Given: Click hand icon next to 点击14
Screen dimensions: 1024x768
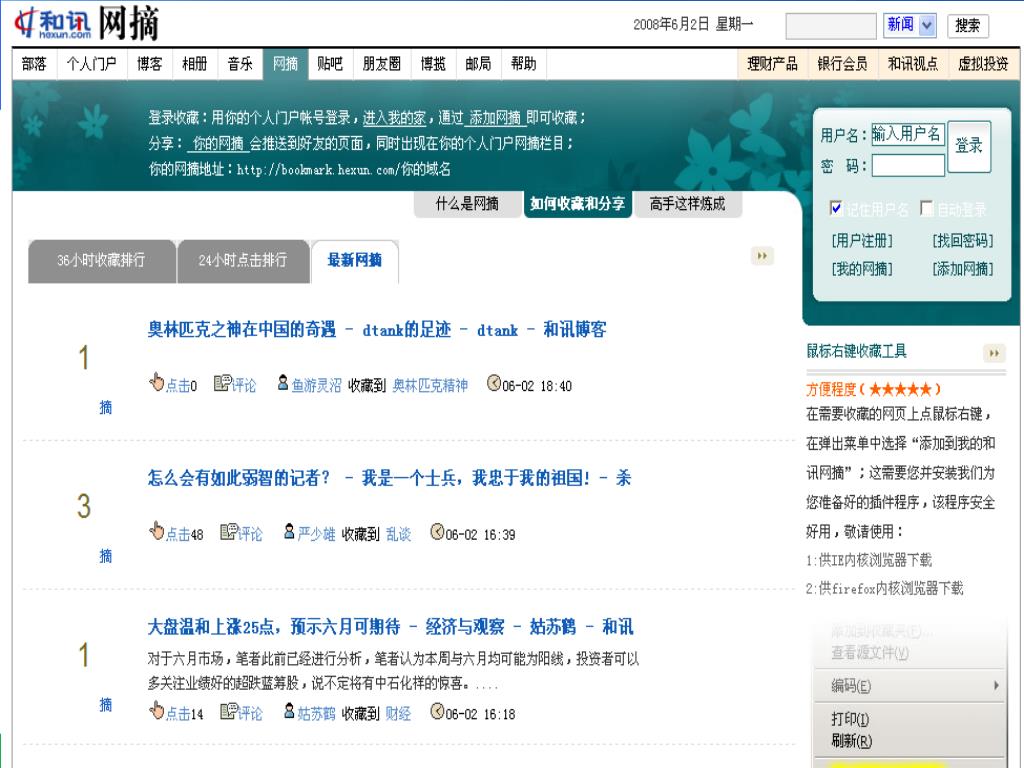Looking at the screenshot, I should coord(156,710).
